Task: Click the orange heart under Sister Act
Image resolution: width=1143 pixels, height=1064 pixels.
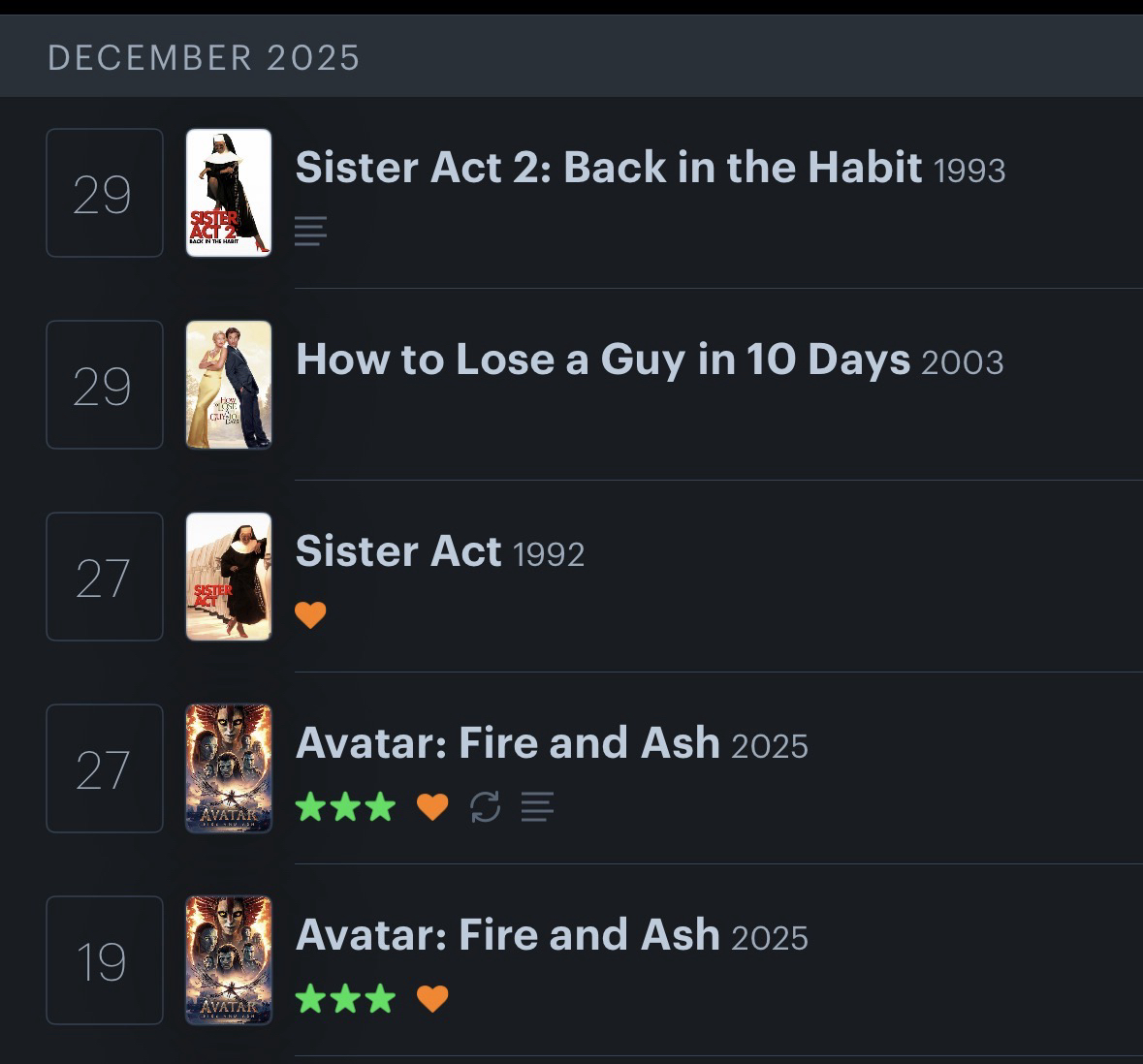Action: point(310,614)
